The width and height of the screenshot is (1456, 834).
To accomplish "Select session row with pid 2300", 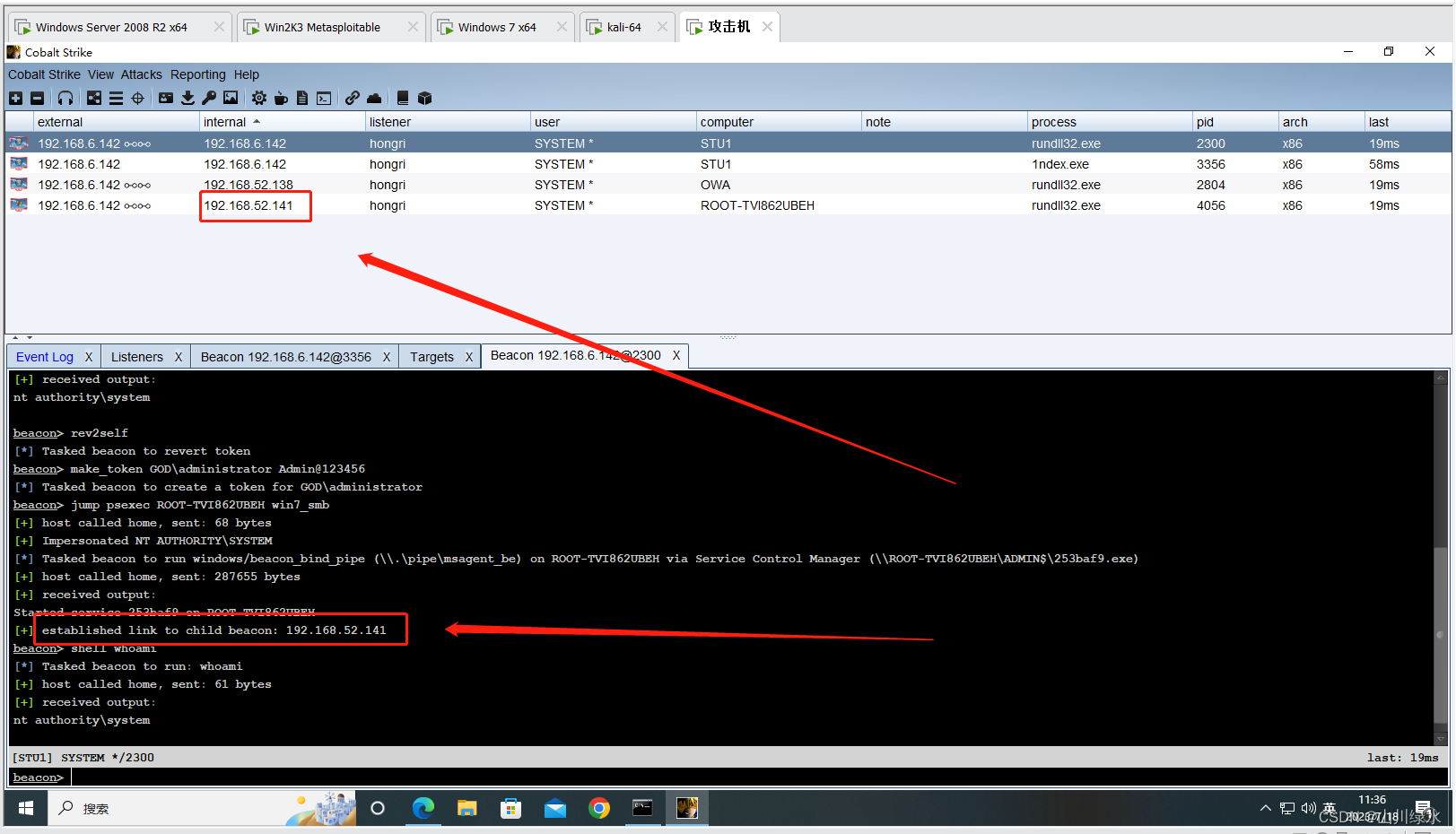I will point(728,143).
